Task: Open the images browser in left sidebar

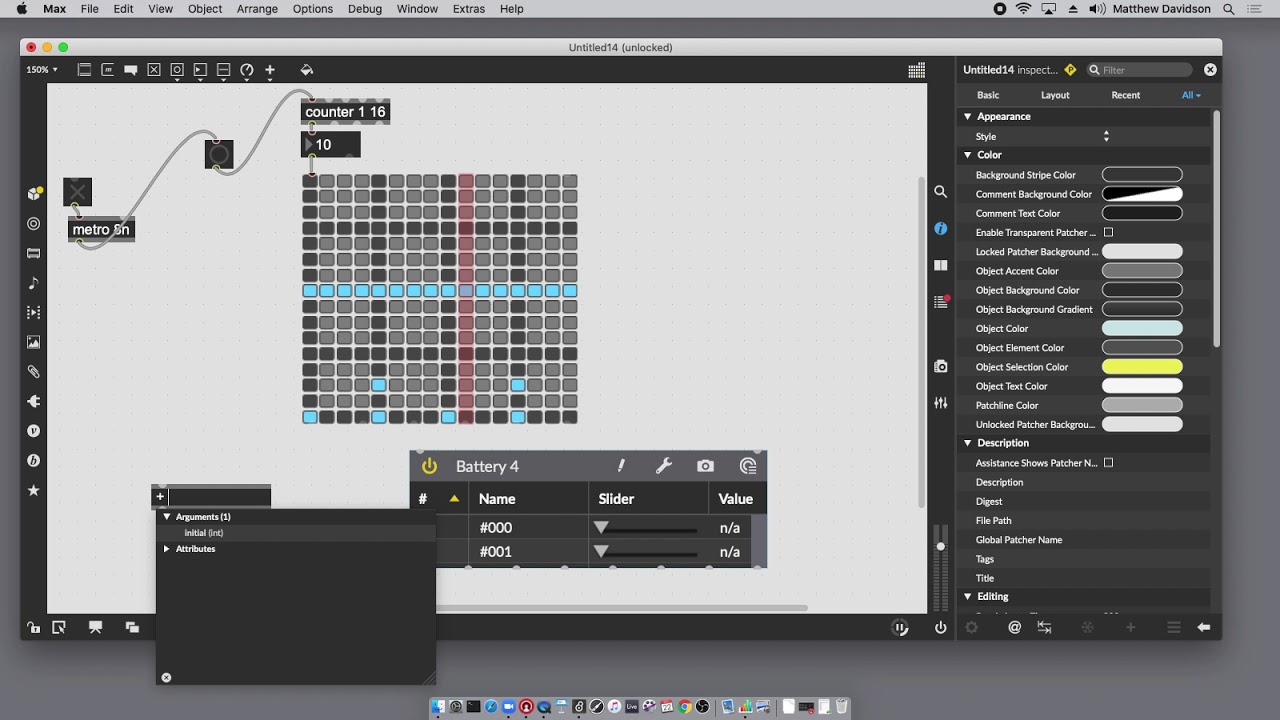Action: (34, 342)
